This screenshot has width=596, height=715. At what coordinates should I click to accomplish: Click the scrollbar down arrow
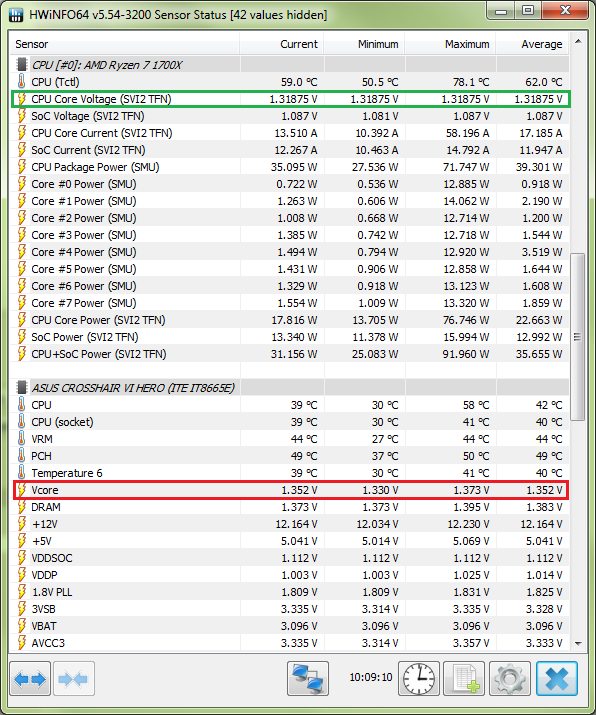(578, 643)
